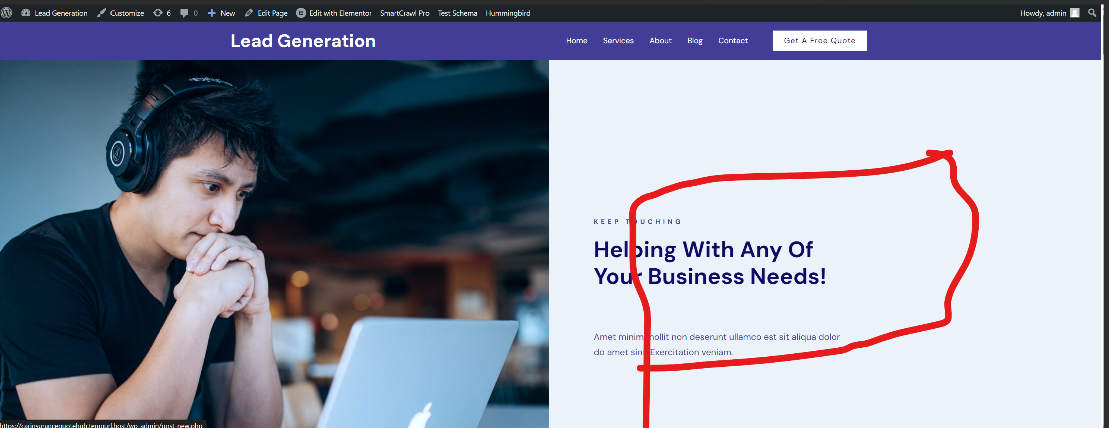Open the Services nav item
Viewport: 1109px width, 428px height.
tap(618, 40)
